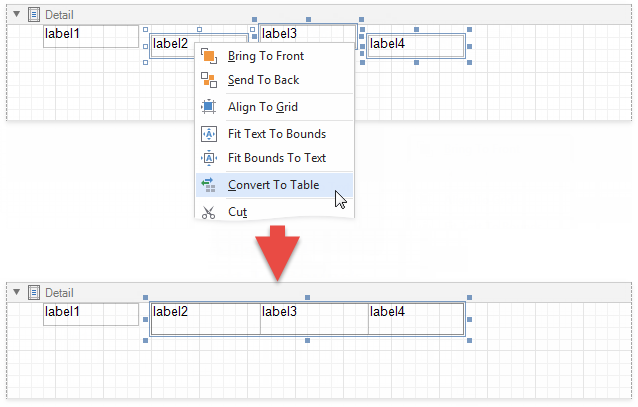Choose Convert To Table from context menu
Image resolution: width=638 pixels, height=407 pixels.
pyautogui.click(x=273, y=185)
